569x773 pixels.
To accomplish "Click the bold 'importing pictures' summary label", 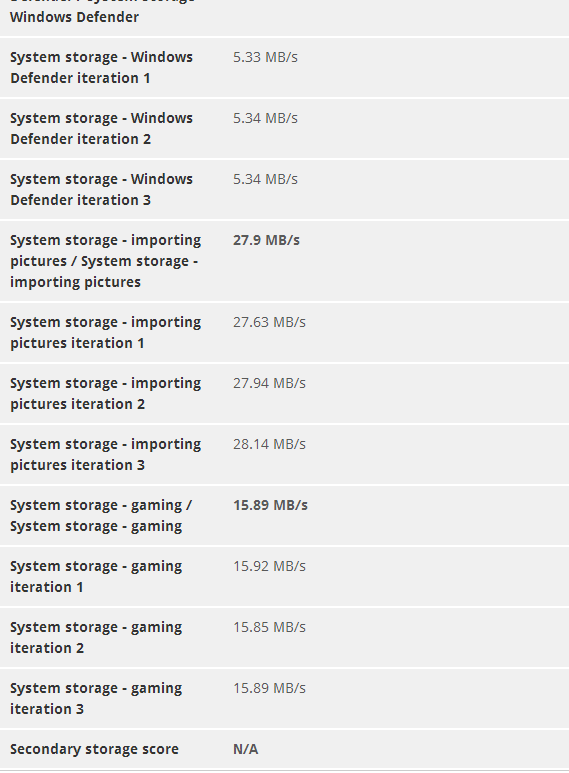I will [x=106, y=261].
